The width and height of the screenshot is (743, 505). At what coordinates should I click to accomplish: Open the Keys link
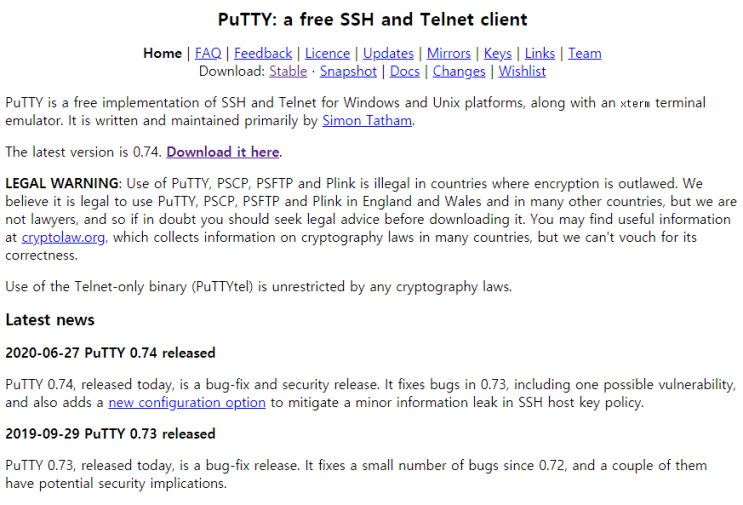pos(498,54)
